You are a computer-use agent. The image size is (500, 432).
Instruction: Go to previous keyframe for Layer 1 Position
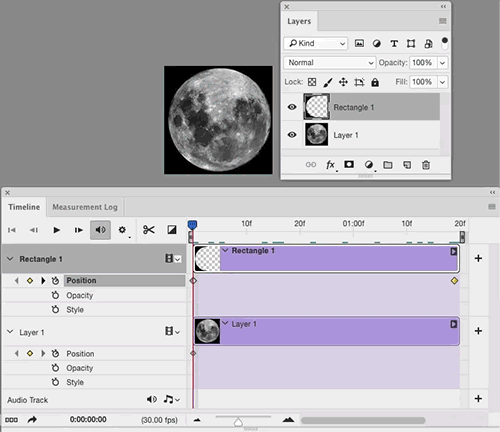click(17, 353)
